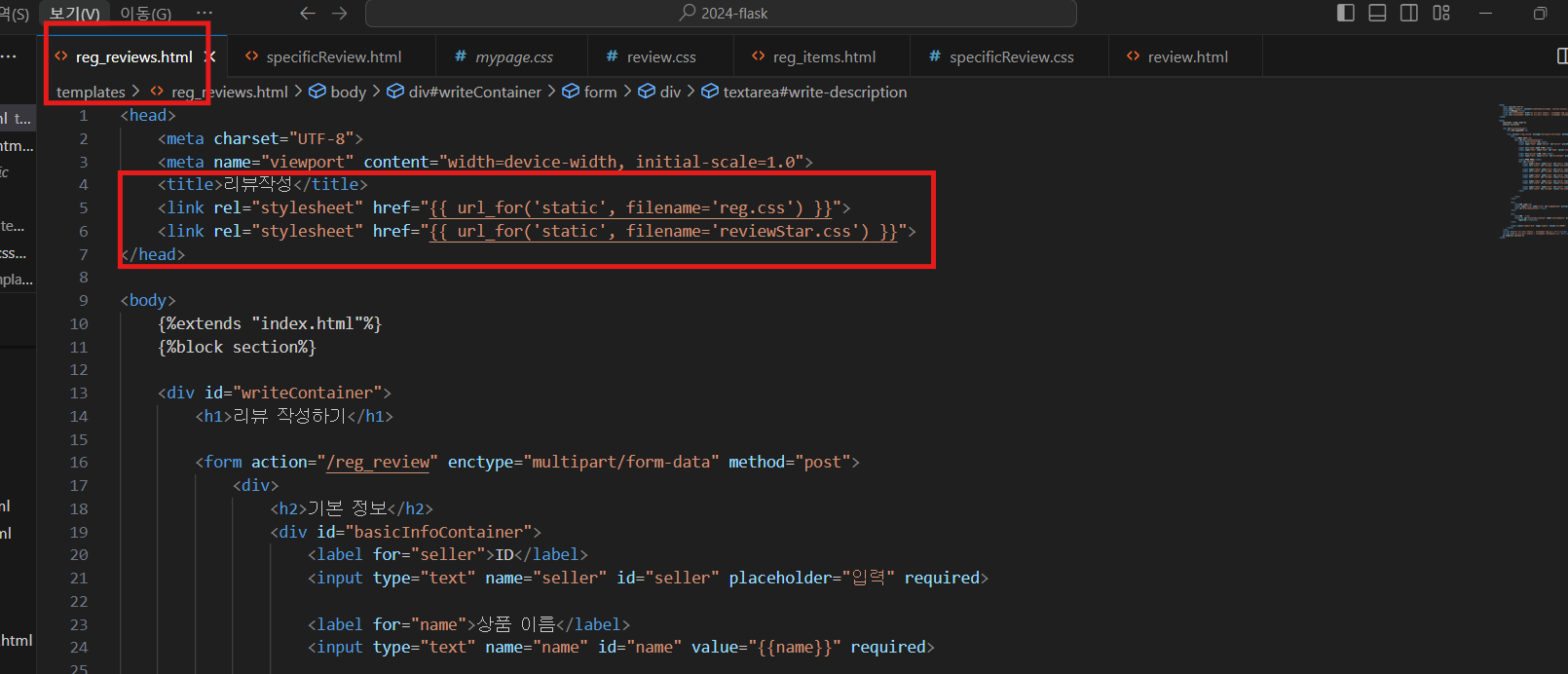Click the div id="writeContainer" line
The height and width of the screenshot is (674, 1568).
point(275,393)
